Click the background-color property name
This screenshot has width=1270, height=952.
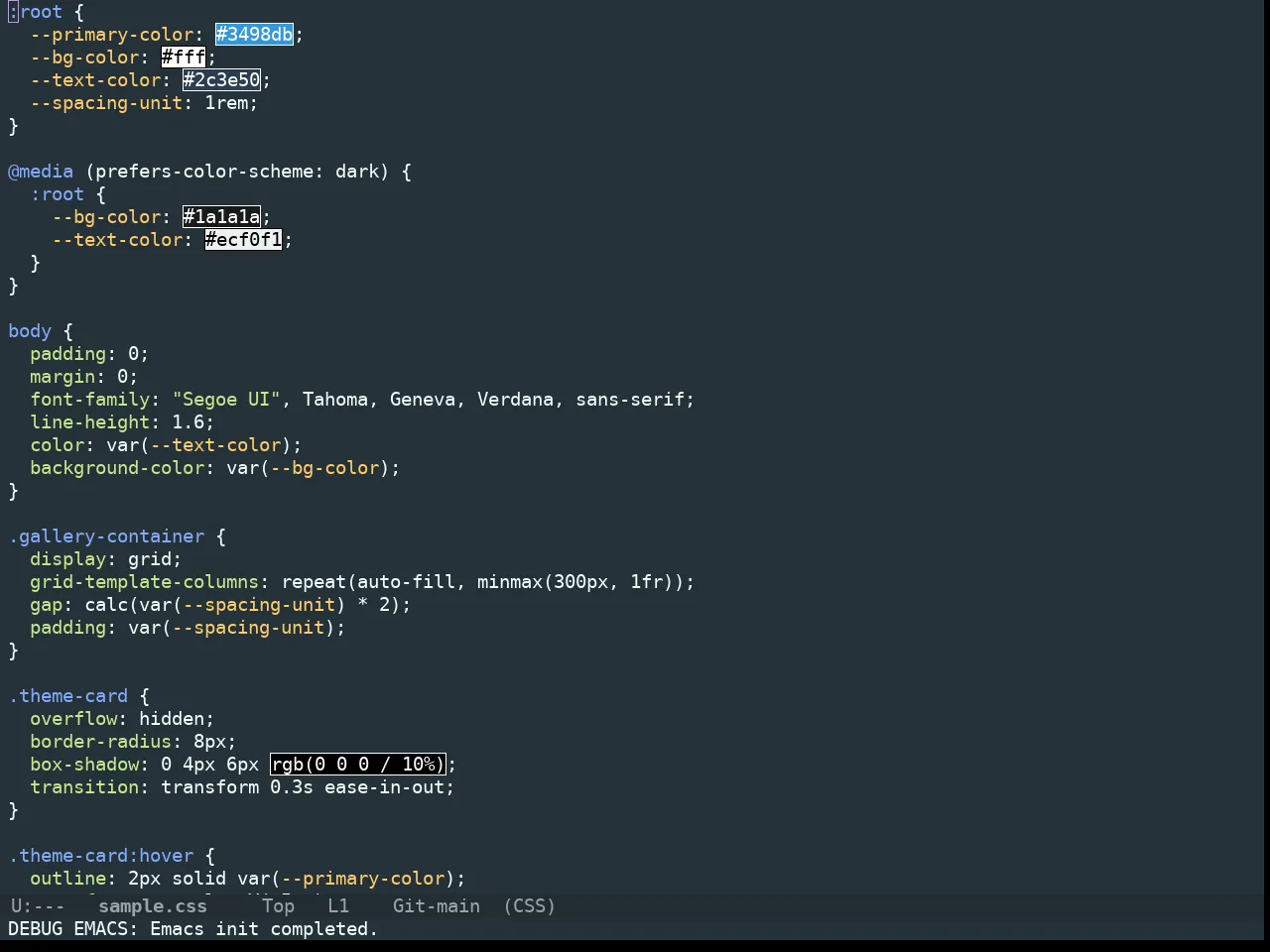[117, 468]
